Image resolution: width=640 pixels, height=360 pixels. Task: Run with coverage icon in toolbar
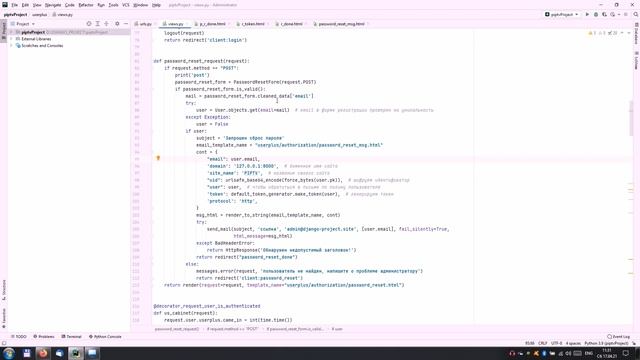pyautogui.click(x=604, y=14)
